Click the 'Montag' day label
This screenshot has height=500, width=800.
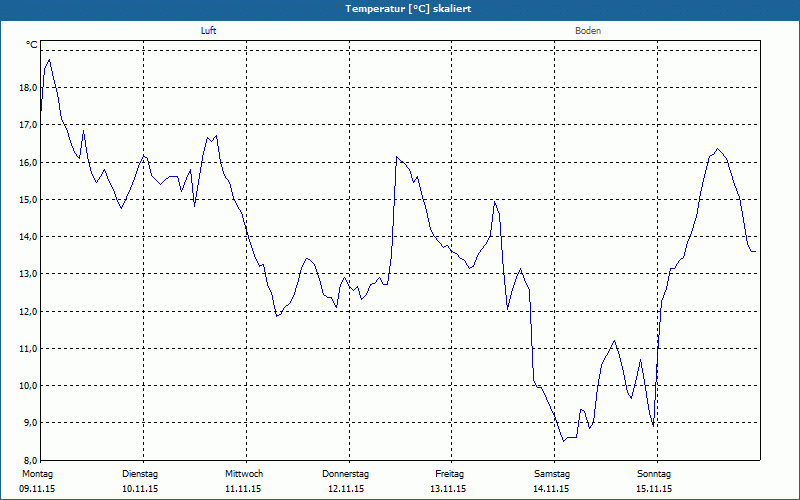(37, 474)
